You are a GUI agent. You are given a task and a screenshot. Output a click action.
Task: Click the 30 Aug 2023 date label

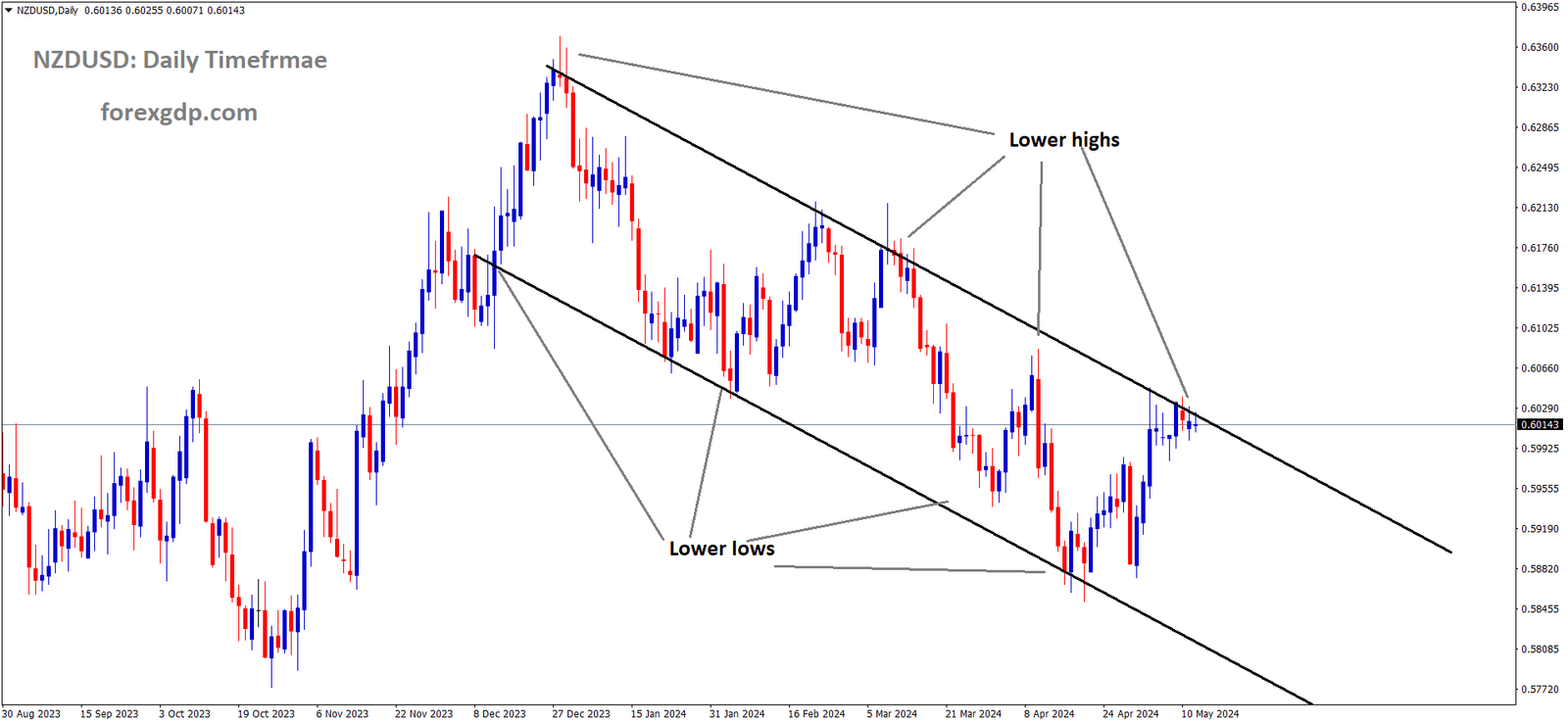(x=31, y=714)
